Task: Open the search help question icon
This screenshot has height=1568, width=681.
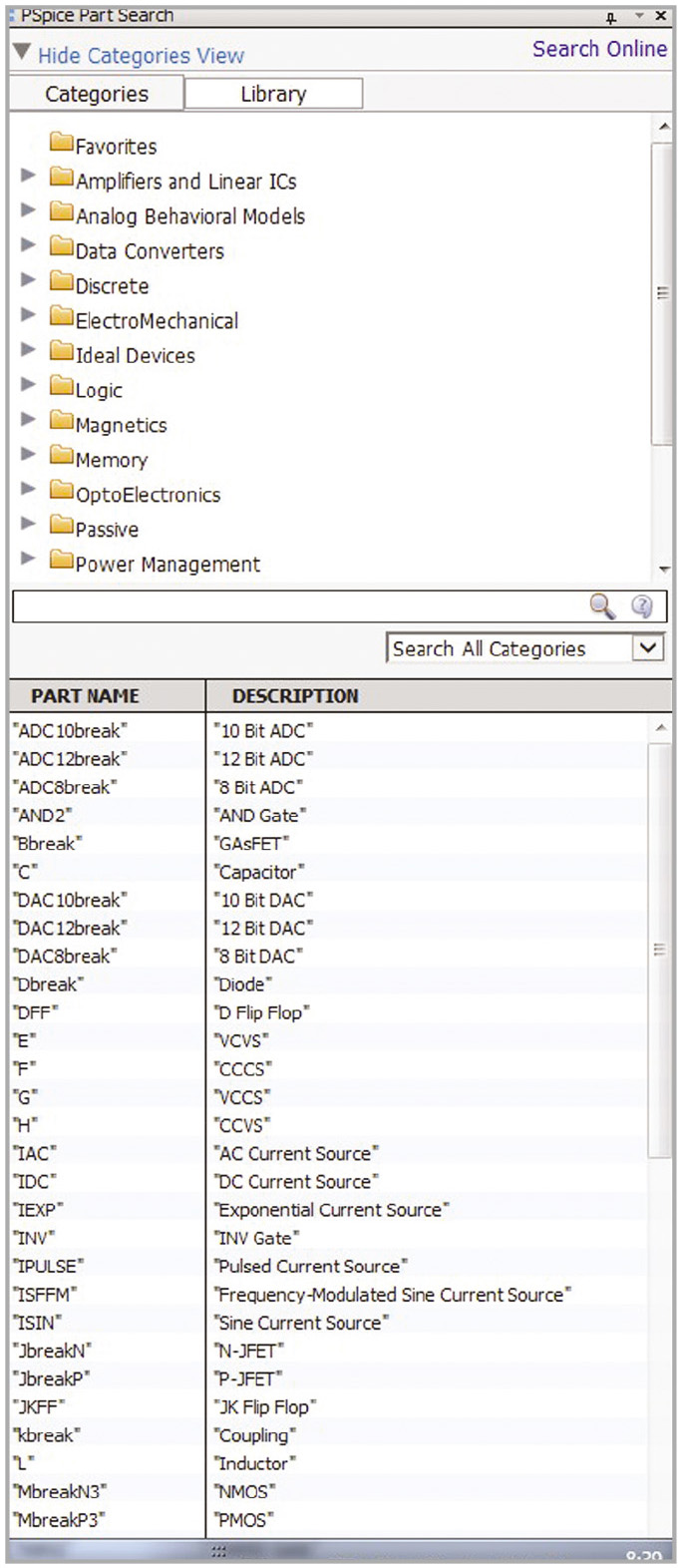Action: pos(642,605)
